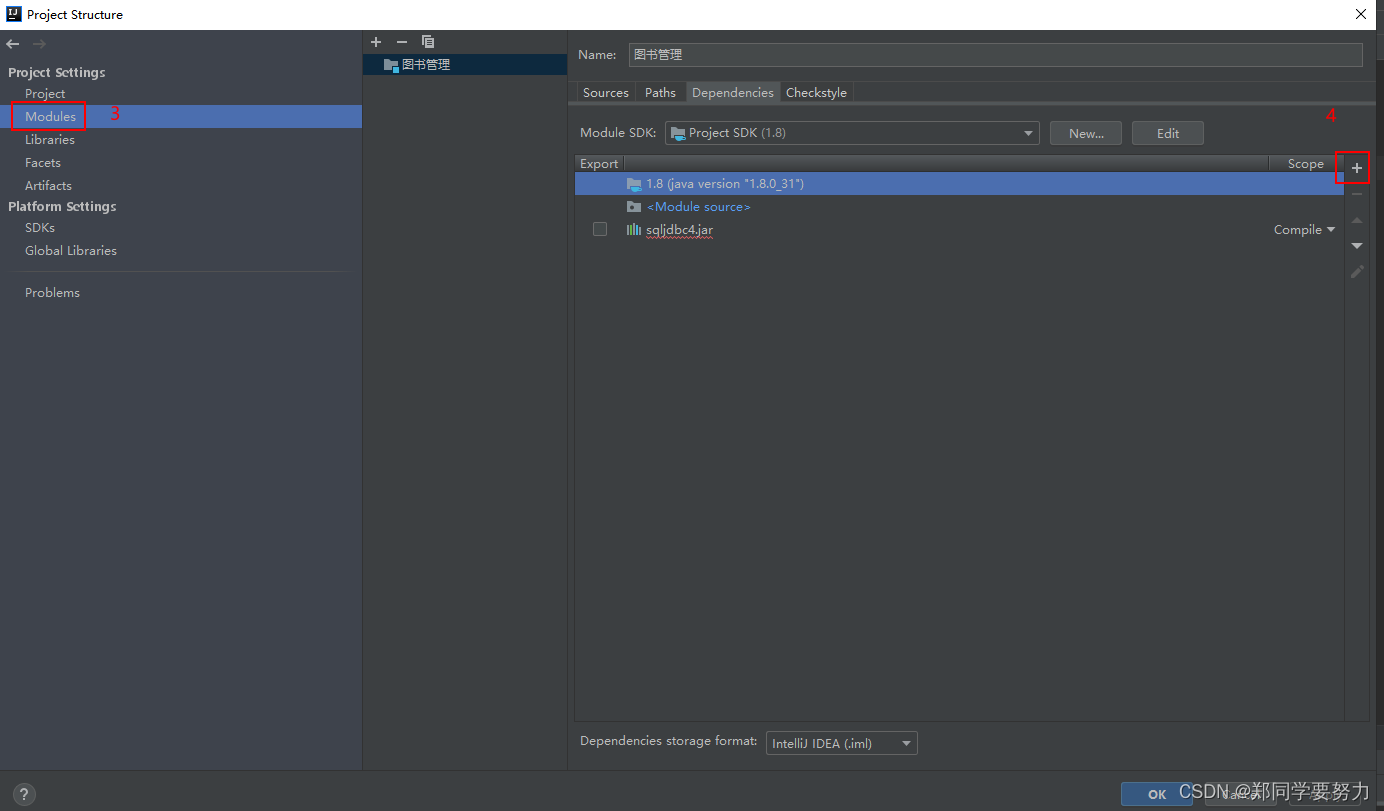Expand Dependencies storage format dropdown
1384x811 pixels.
(841, 743)
